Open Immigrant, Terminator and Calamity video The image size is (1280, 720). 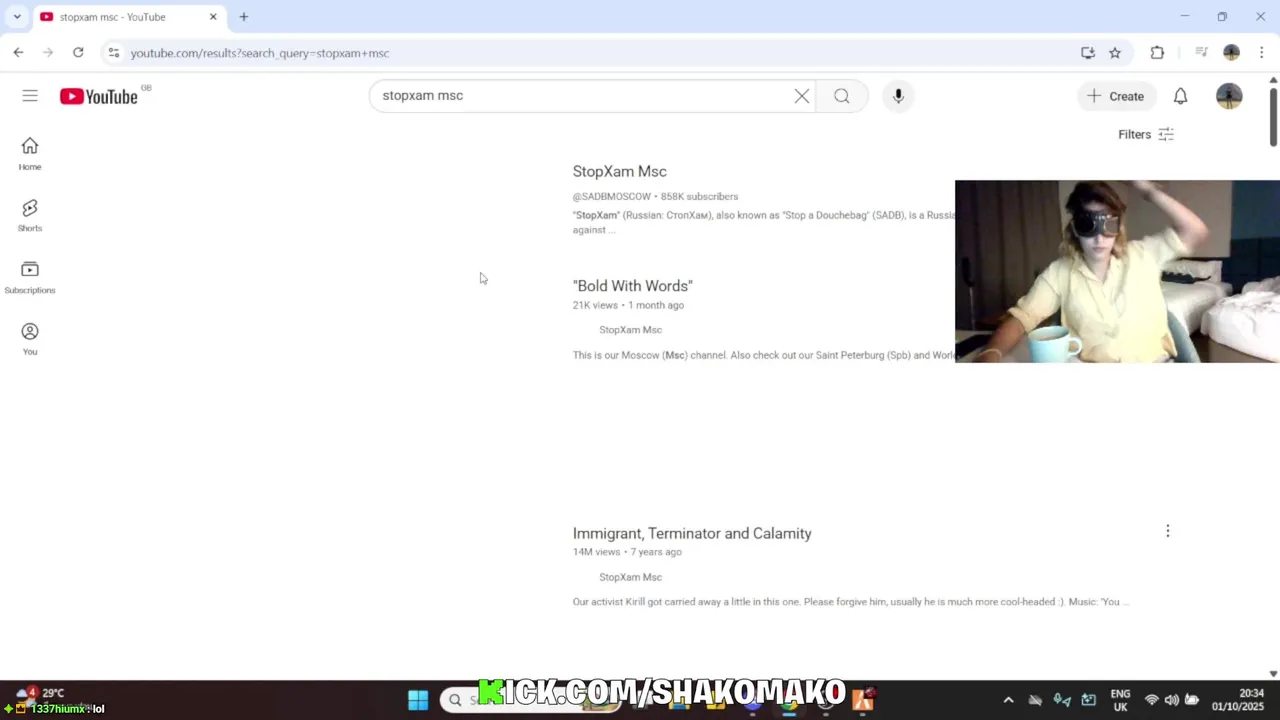tap(692, 534)
